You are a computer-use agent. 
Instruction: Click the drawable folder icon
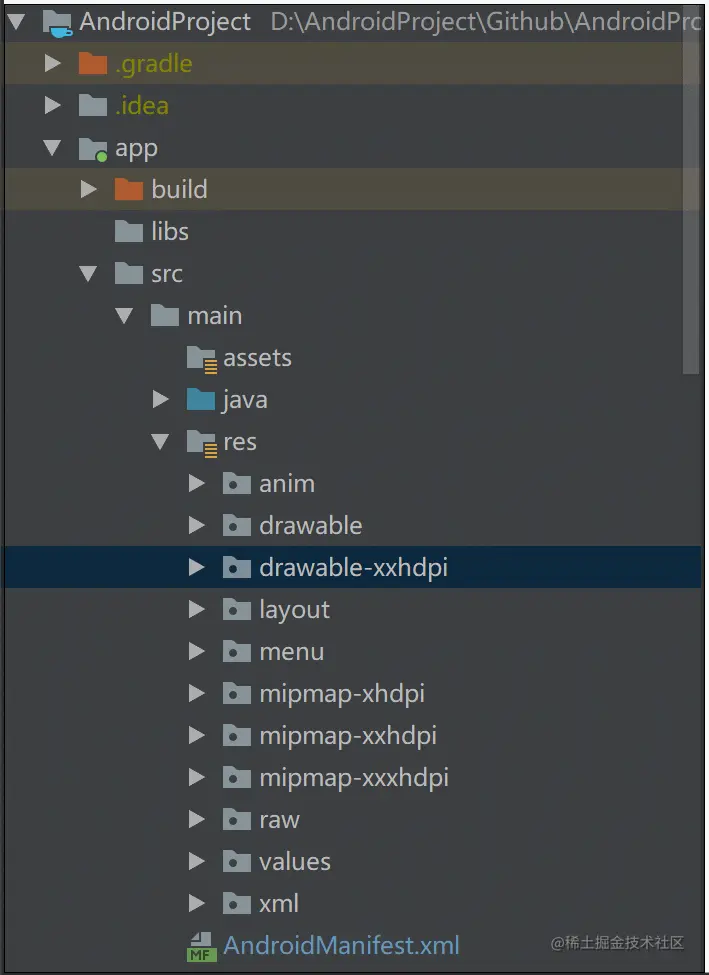pos(237,525)
